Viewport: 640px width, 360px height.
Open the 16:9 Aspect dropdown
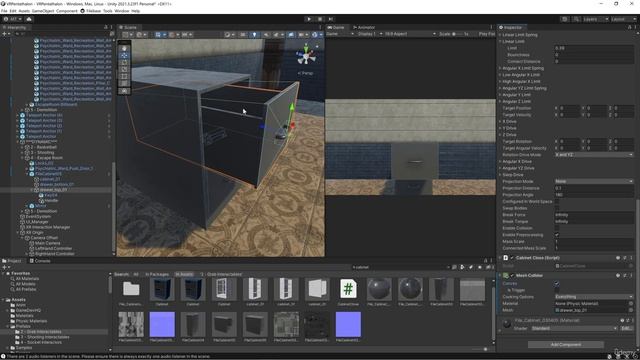tap(410, 34)
